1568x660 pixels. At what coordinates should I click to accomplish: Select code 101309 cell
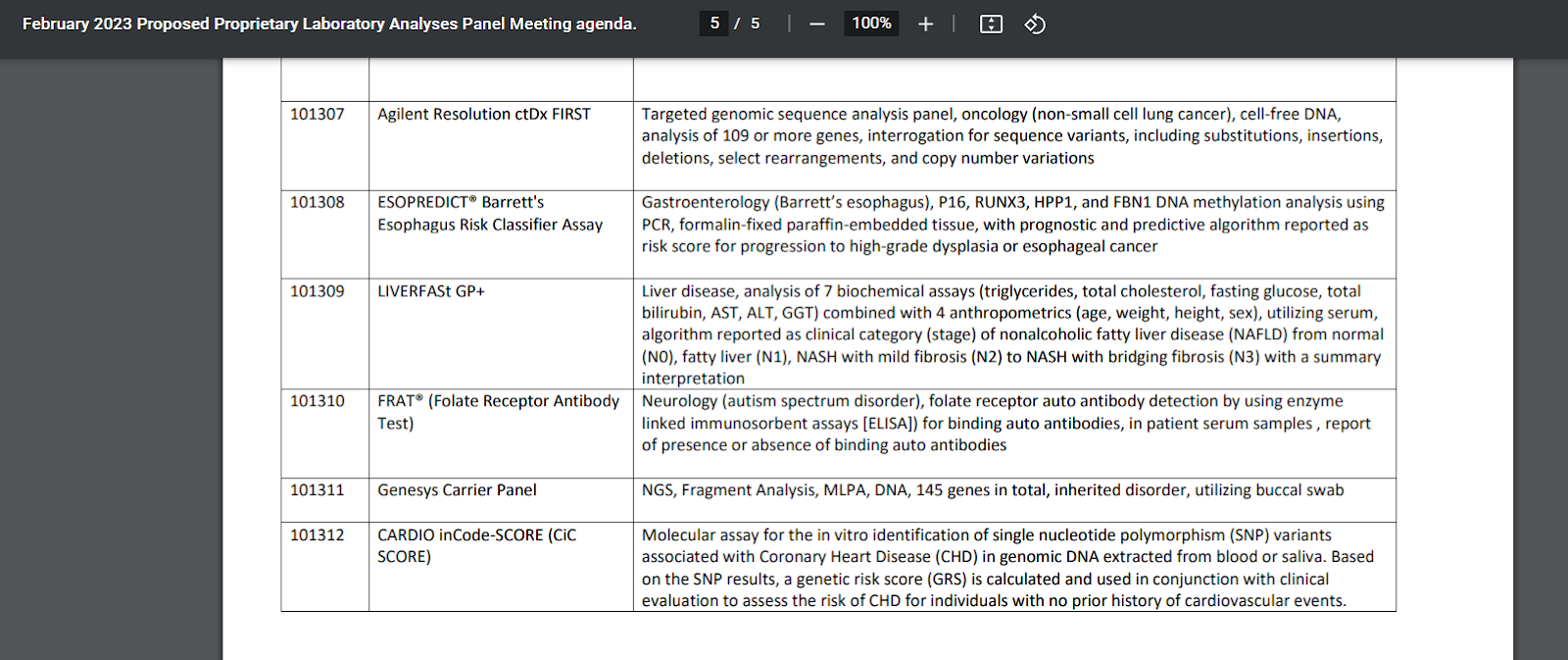325,334
